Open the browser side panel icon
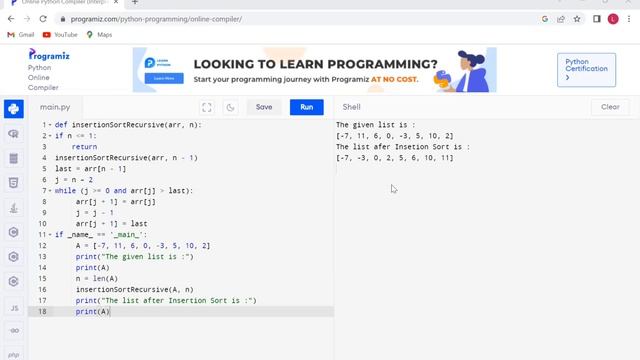 (x=597, y=19)
